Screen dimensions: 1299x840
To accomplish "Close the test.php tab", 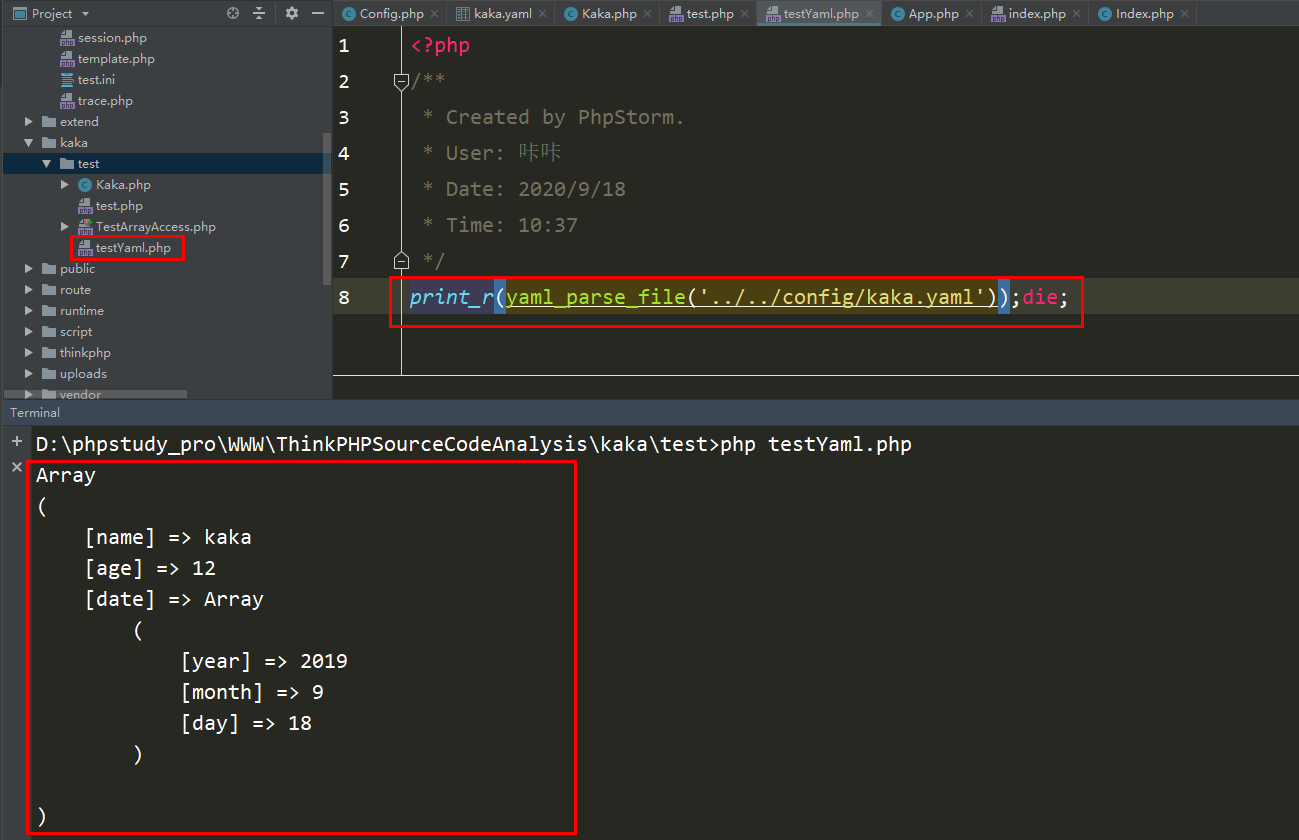I will 744,14.
